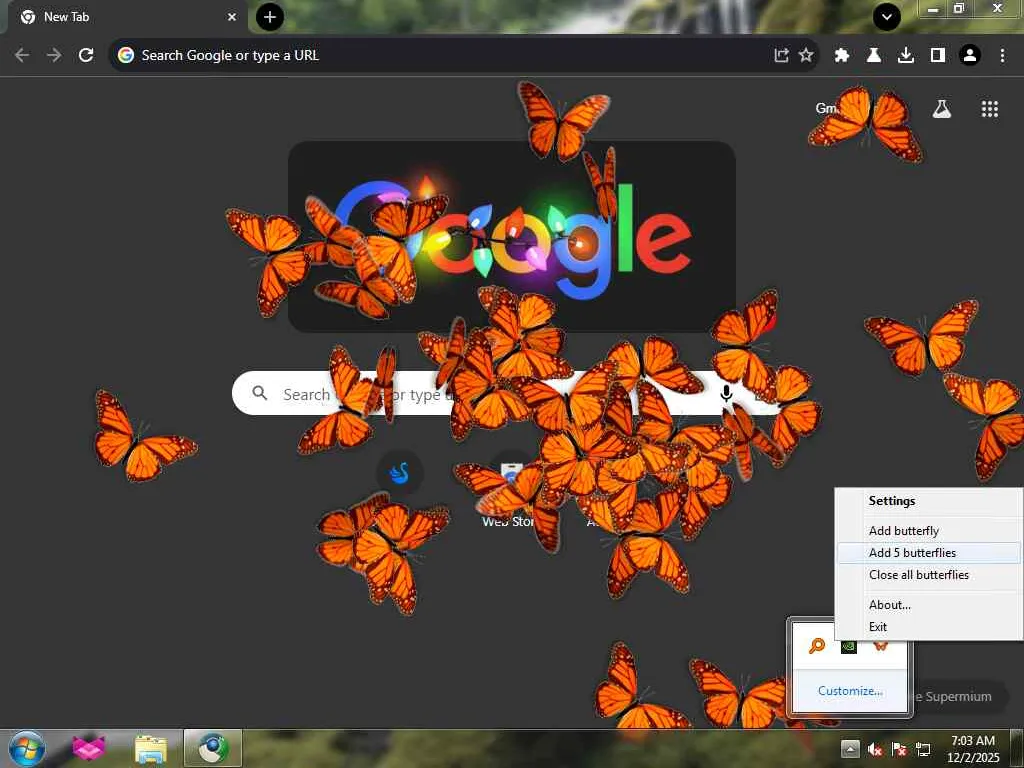Image resolution: width=1024 pixels, height=768 pixels.
Task: Select the Supermium browser taskbar button
Action: pos(213,748)
